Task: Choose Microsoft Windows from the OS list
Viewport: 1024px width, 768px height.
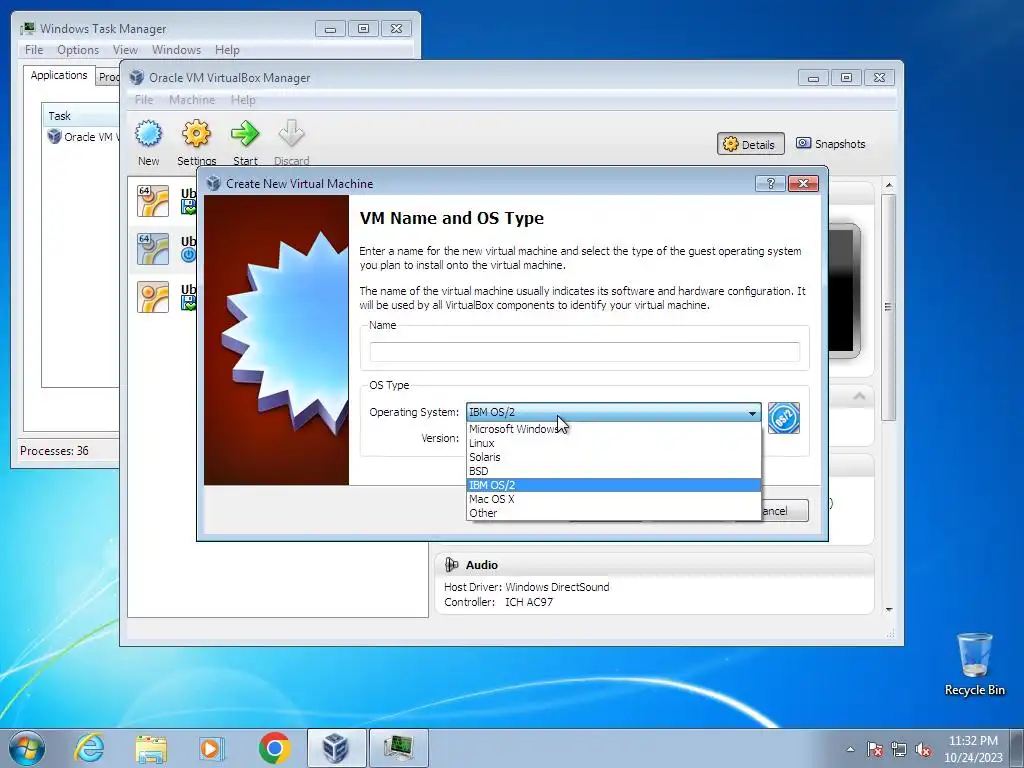Action: pyautogui.click(x=614, y=429)
